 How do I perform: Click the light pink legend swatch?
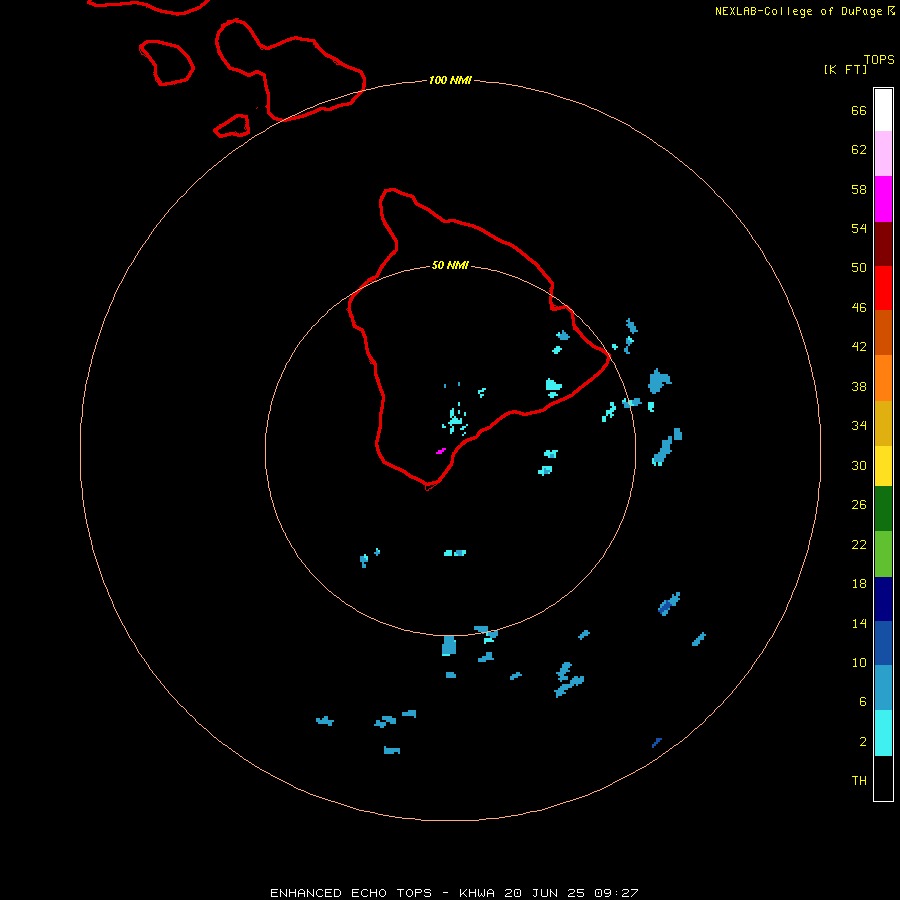883,153
